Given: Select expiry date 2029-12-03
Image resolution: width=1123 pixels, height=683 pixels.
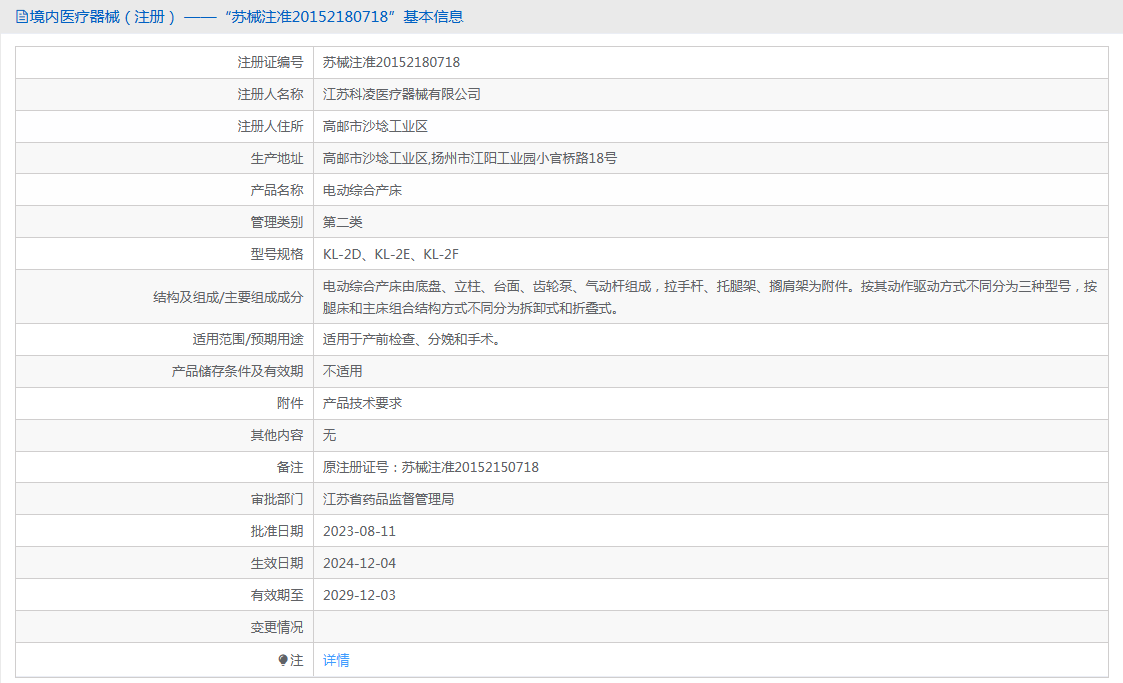Looking at the screenshot, I should pos(359,595).
